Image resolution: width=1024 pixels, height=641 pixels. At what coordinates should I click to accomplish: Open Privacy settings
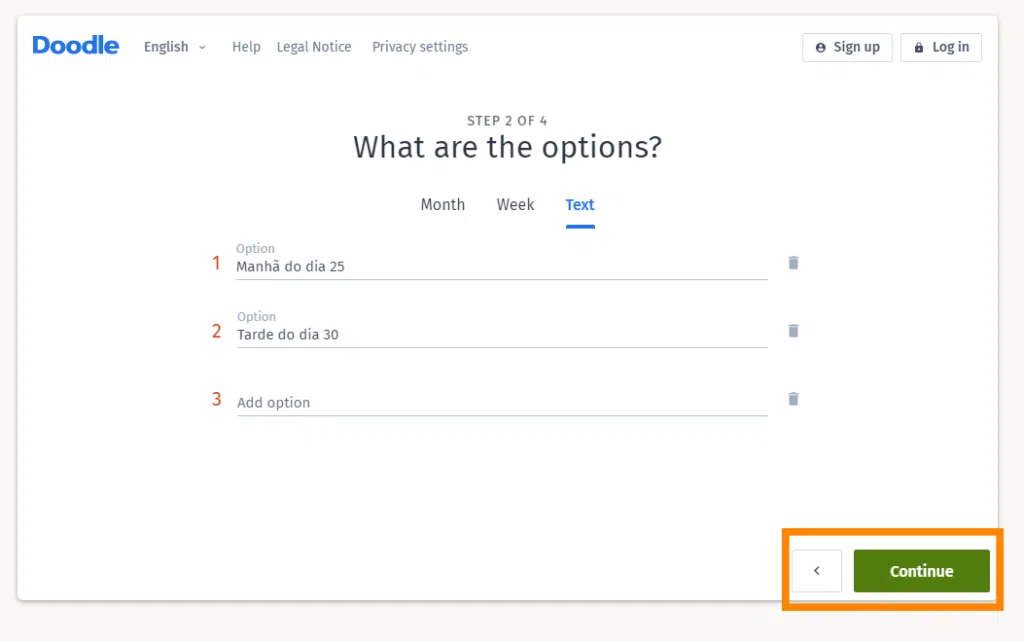click(x=419, y=47)
